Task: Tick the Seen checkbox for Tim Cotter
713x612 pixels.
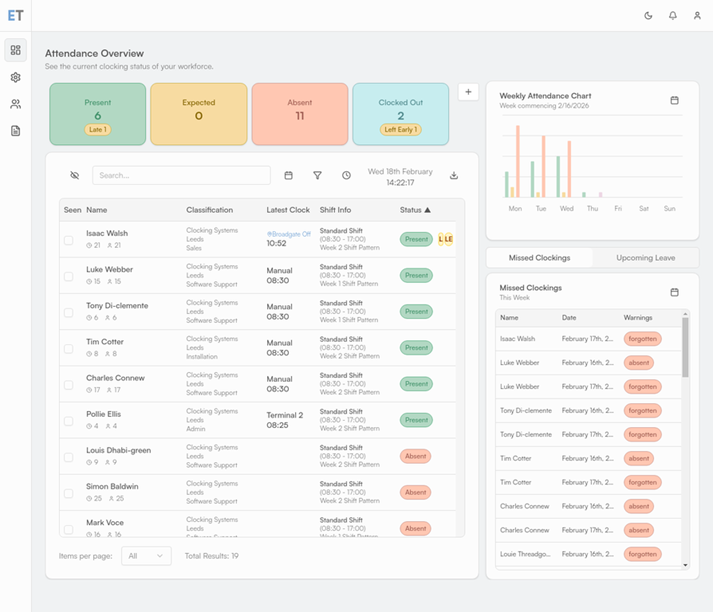Action: (x=68, y=348)
